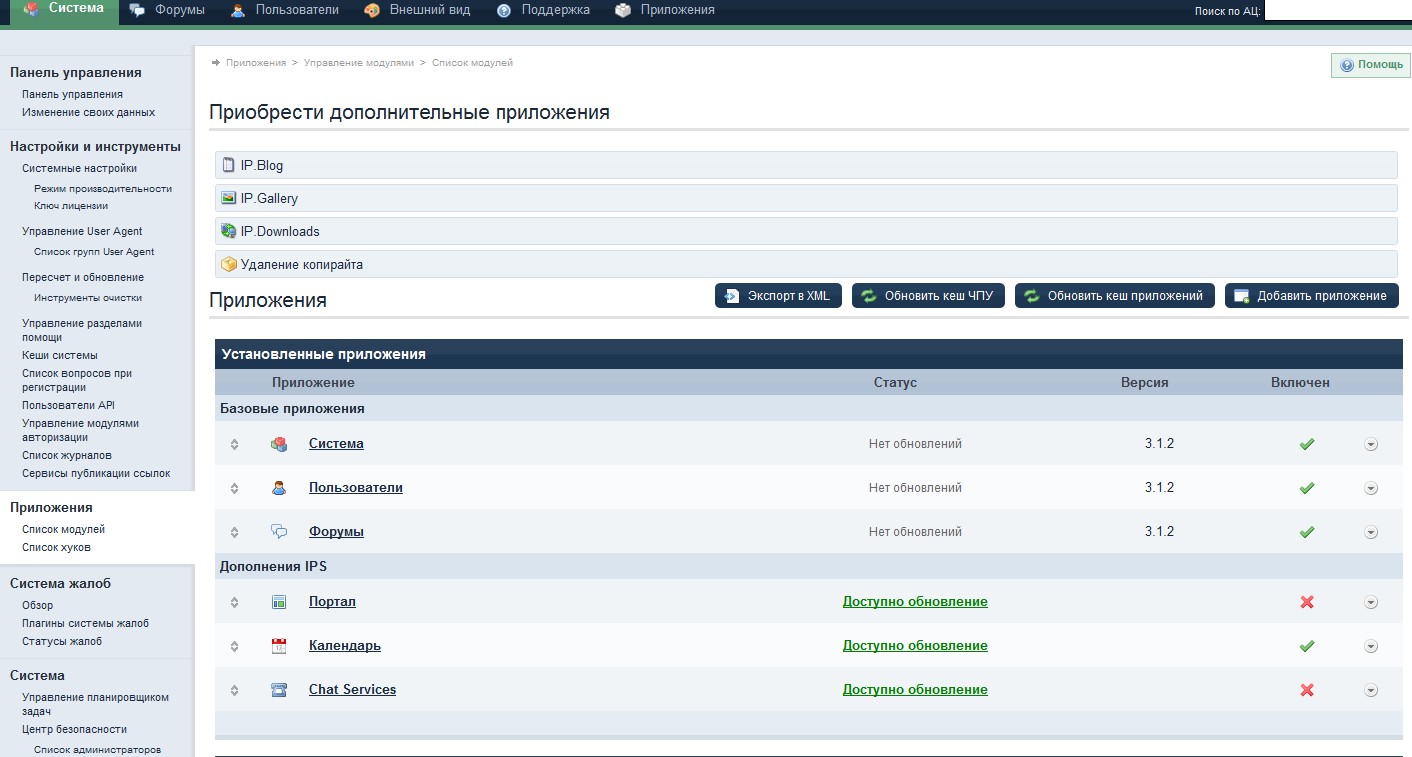The image size is (1412, 757).
Task: Click the Chat Services phone icon
Action: pos(279,690)
